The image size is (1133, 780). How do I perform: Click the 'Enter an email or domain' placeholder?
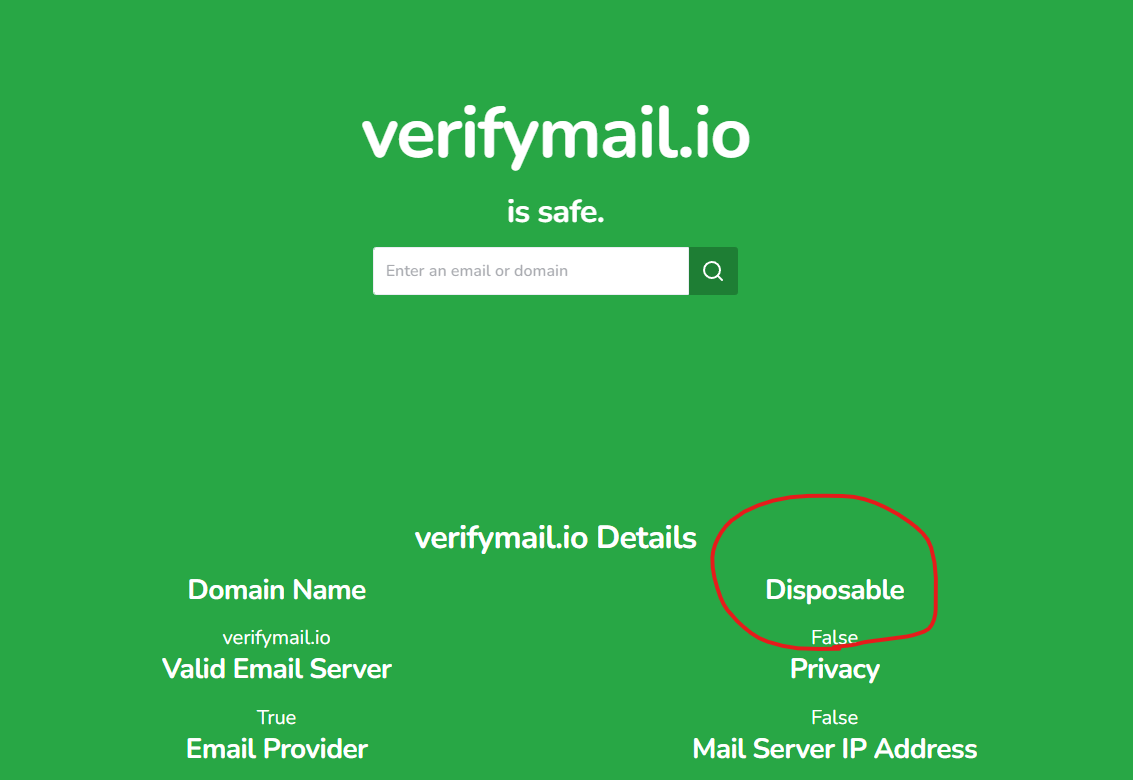477,271
